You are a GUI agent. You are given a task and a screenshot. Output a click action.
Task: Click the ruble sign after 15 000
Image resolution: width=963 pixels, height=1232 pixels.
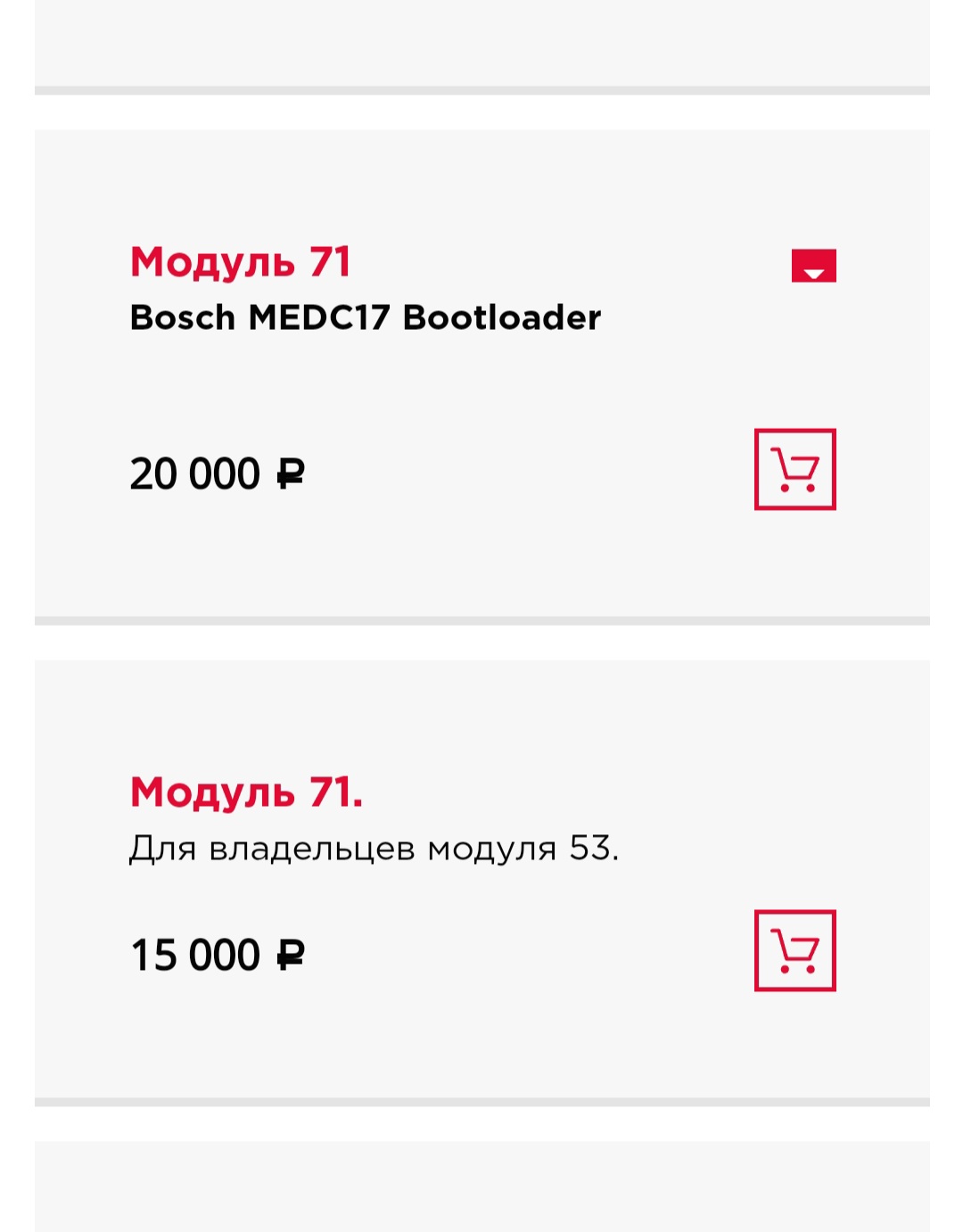click(291, 955)
